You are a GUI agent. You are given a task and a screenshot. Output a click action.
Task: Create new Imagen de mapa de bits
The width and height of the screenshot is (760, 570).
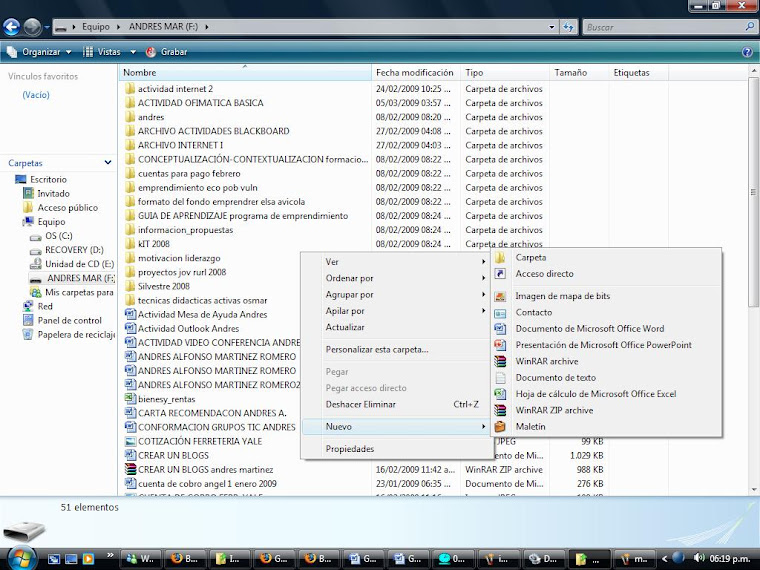[x=606, y=296]
